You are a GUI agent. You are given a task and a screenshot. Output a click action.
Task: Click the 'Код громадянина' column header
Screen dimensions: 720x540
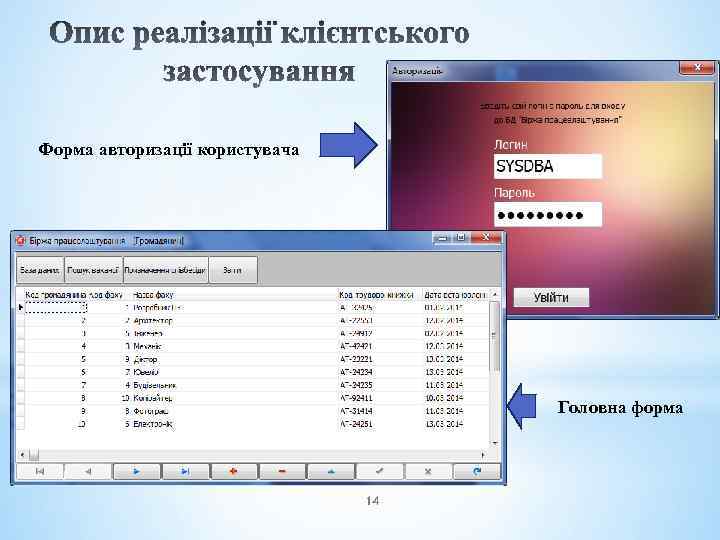click(x=56, y=295)
